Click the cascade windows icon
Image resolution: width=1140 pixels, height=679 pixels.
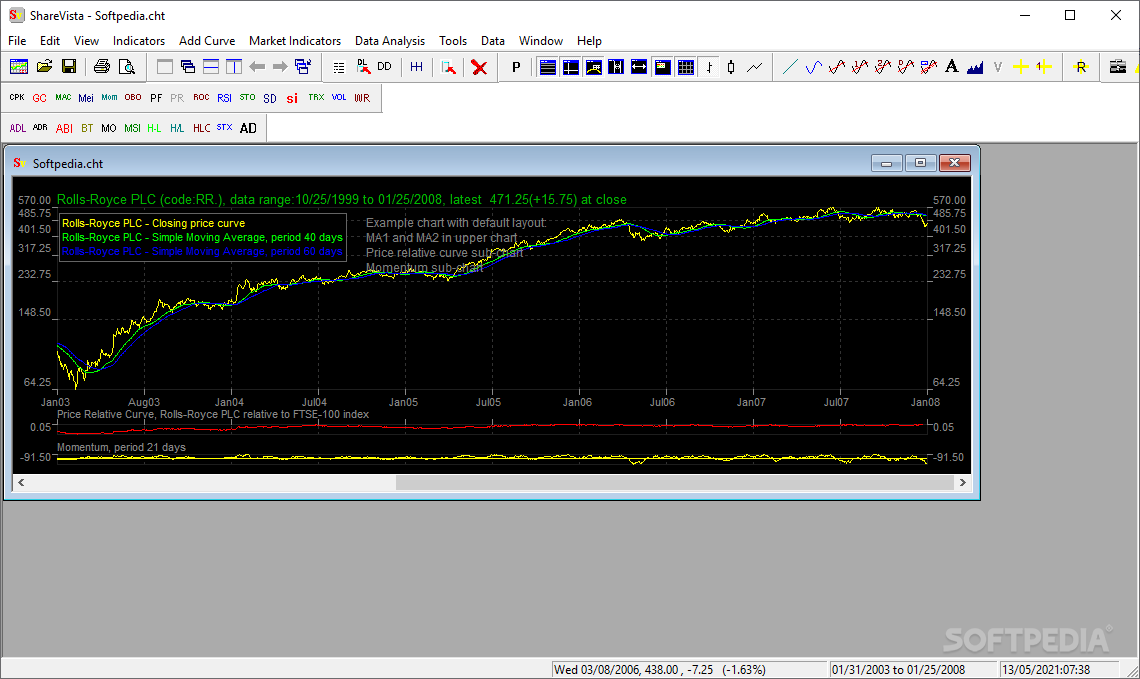[x=188, y=67]
